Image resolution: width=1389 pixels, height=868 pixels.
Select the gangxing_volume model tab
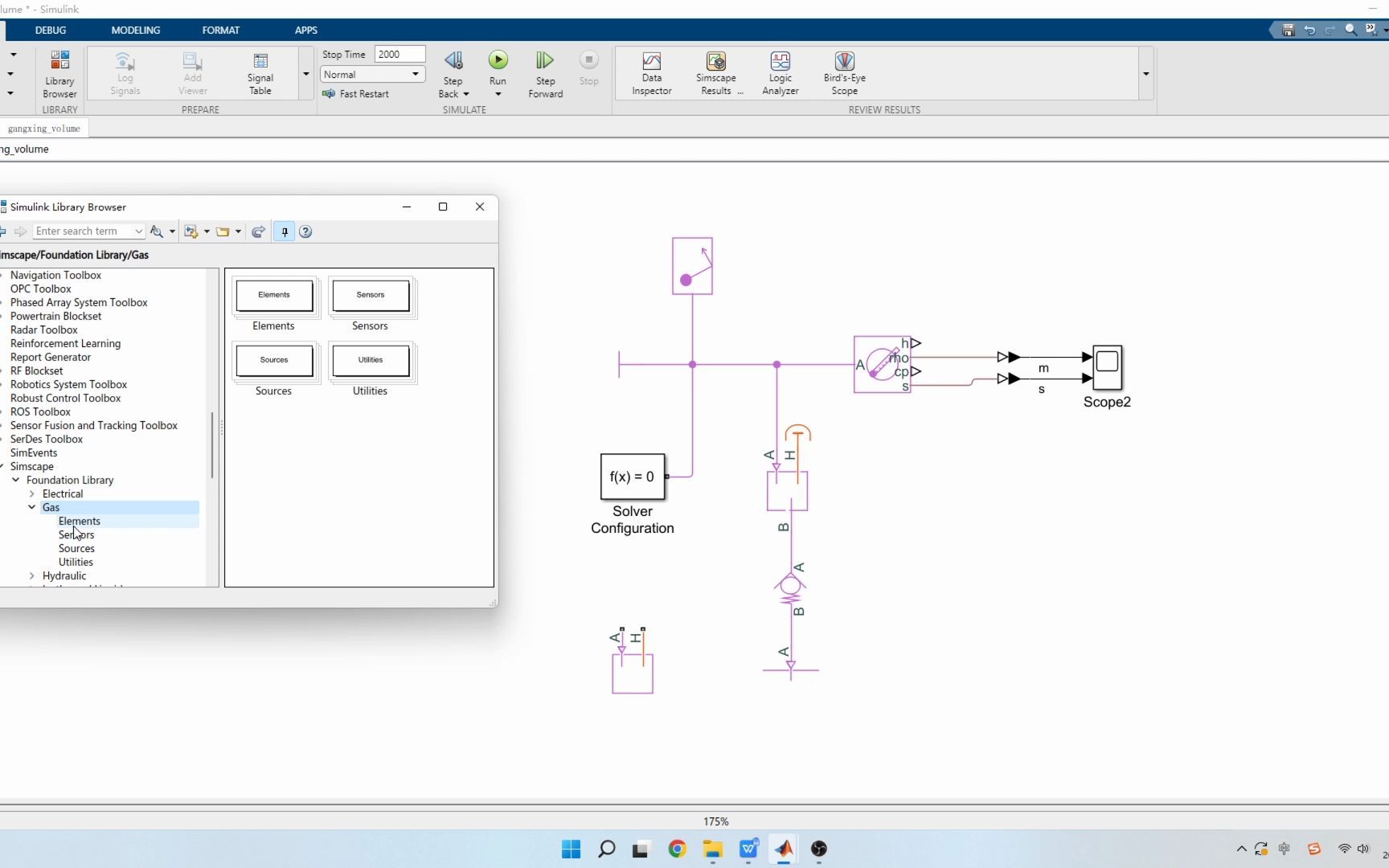click(x=43, y=129)
